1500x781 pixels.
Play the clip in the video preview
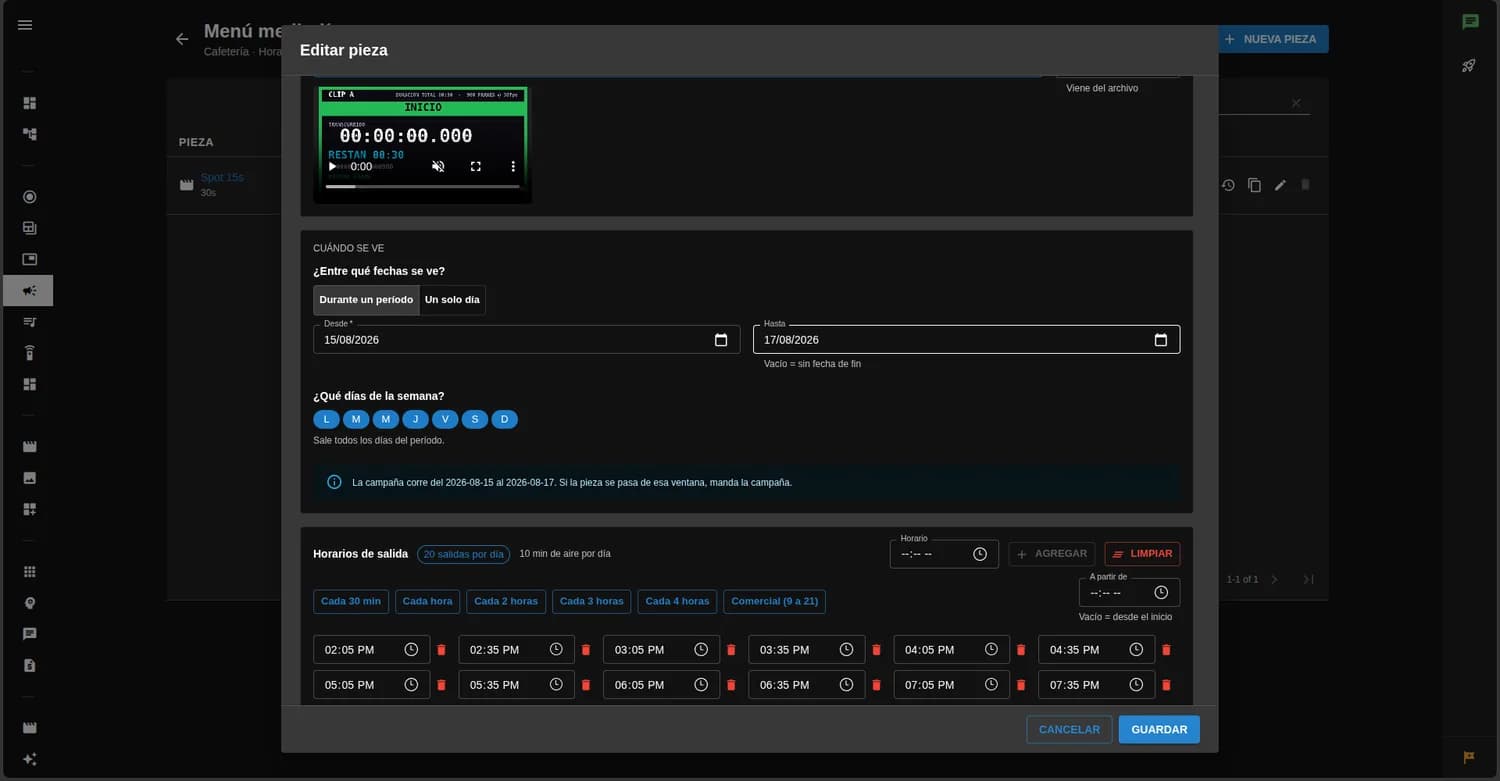click(333, 167)
